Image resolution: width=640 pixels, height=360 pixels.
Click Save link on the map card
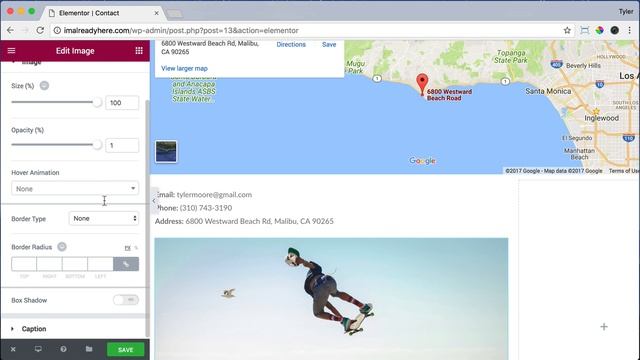point(329,44)
